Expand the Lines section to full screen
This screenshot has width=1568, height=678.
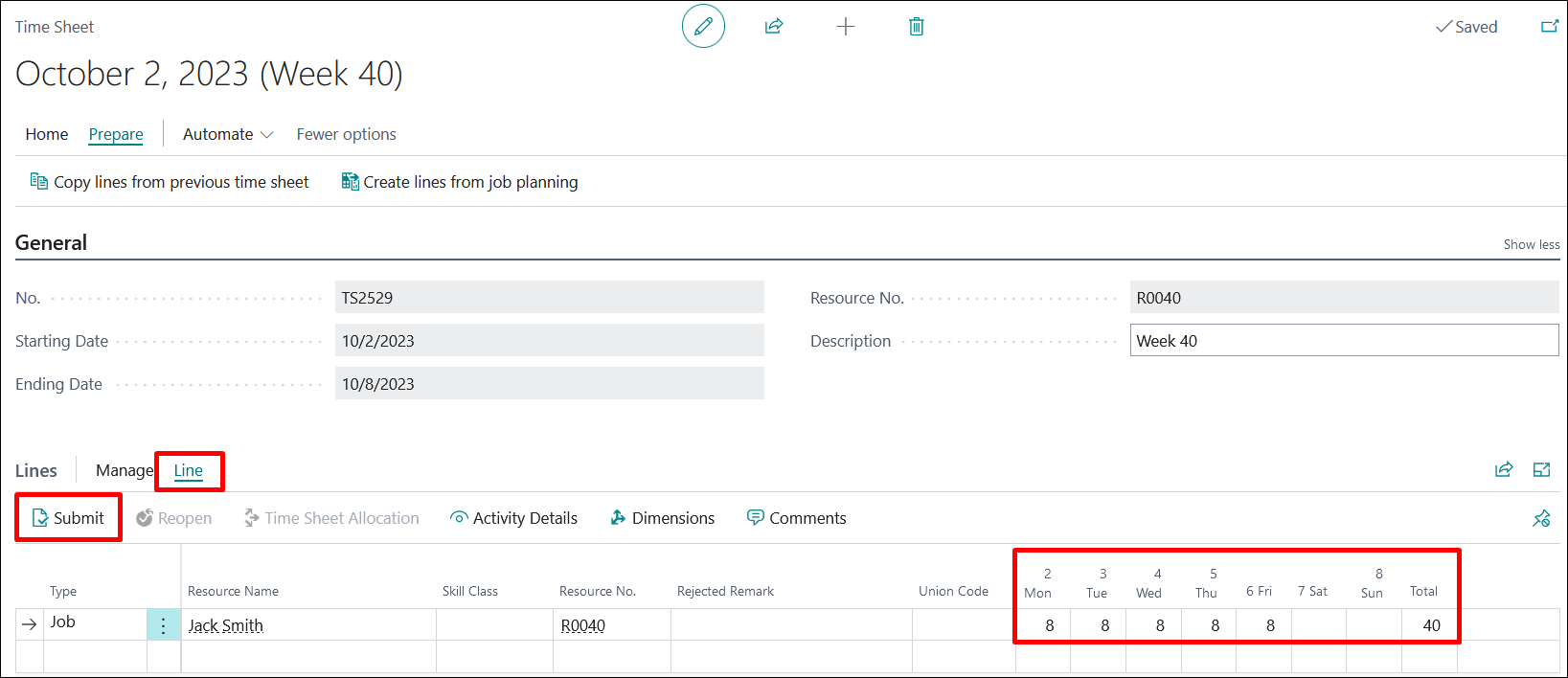click(x=1541, y=469)
